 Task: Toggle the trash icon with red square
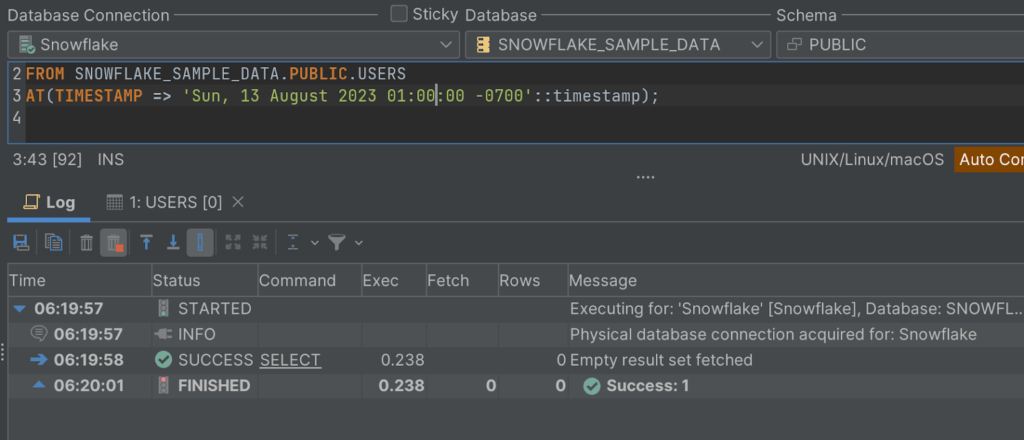click(114, 243)
